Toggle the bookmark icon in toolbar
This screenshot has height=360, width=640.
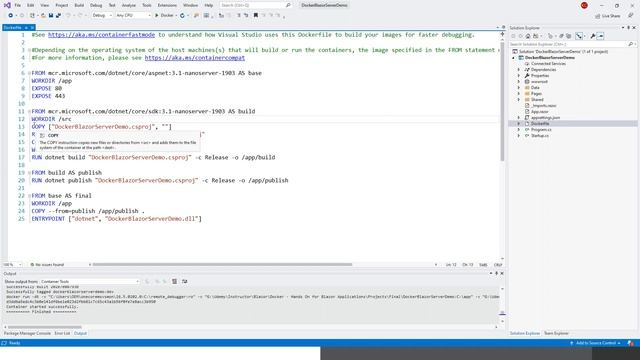256,16
